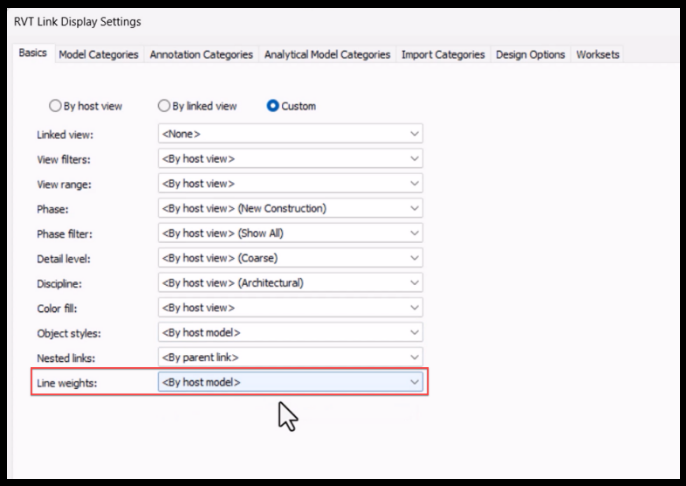686x486 pixels.
Task: Expand the Phase filter dropdown
Action: (290, 233)
